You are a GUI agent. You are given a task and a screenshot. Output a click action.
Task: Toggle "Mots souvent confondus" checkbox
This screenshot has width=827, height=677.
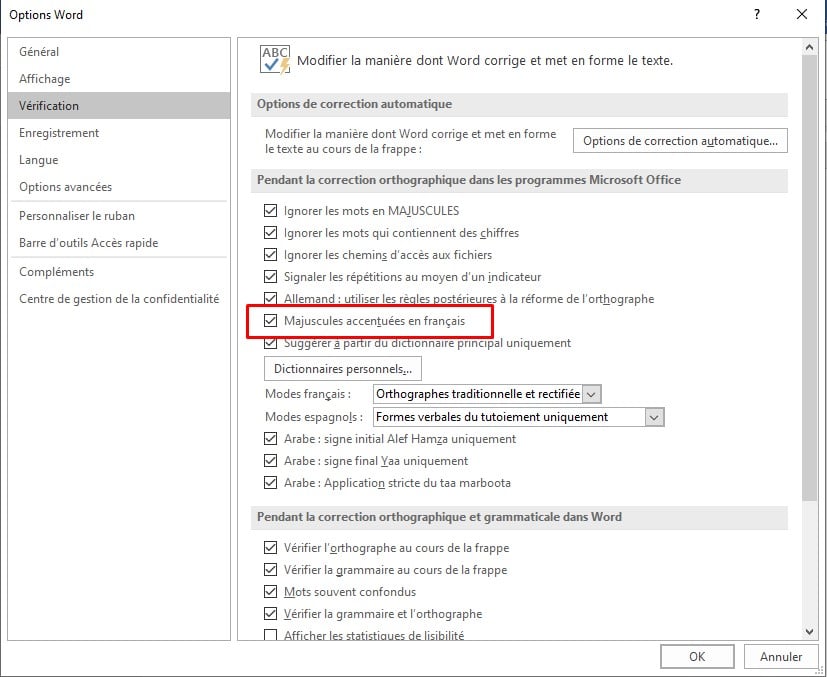coord(270,592)
